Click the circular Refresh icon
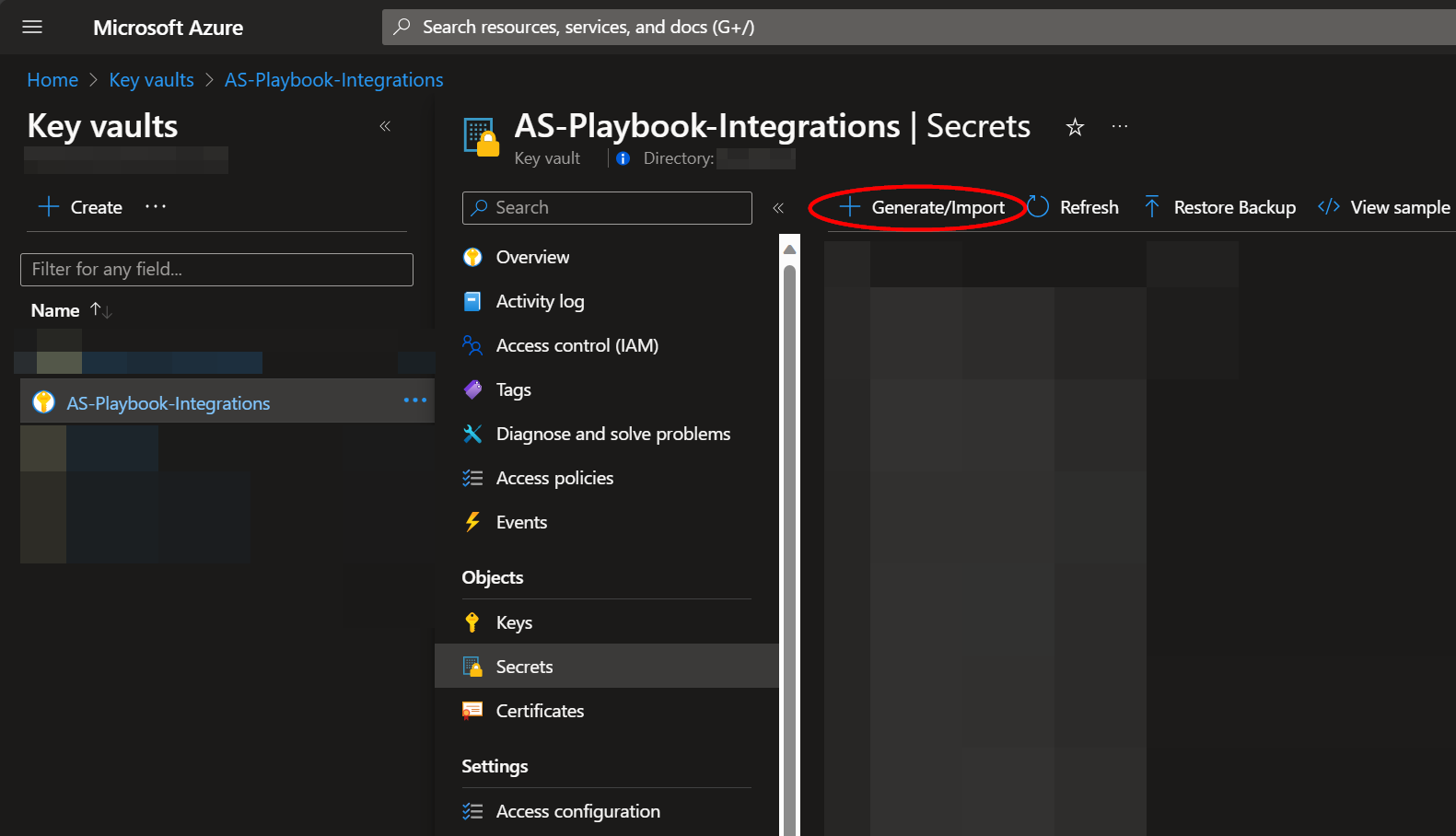 point(1038,207)
